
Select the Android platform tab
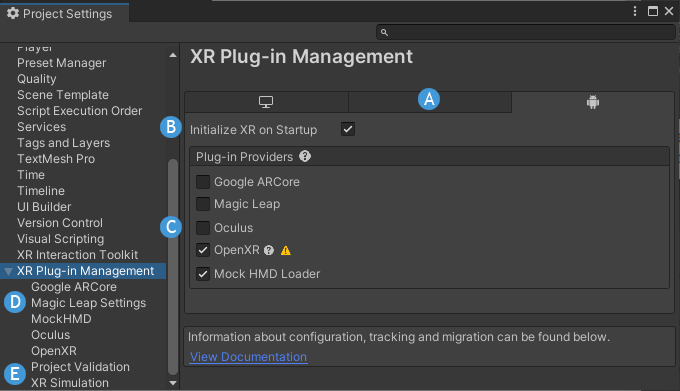tap(593, 102)
